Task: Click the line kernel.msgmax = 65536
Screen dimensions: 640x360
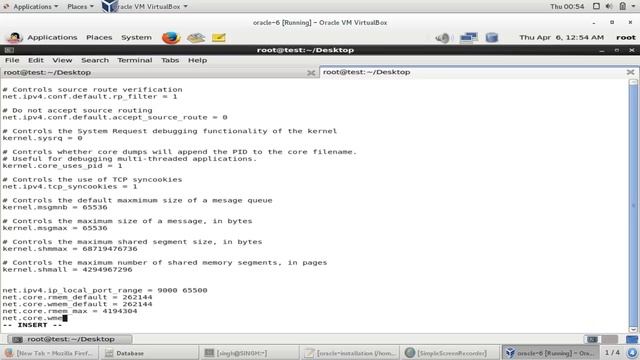Action: tap(55, 228)
